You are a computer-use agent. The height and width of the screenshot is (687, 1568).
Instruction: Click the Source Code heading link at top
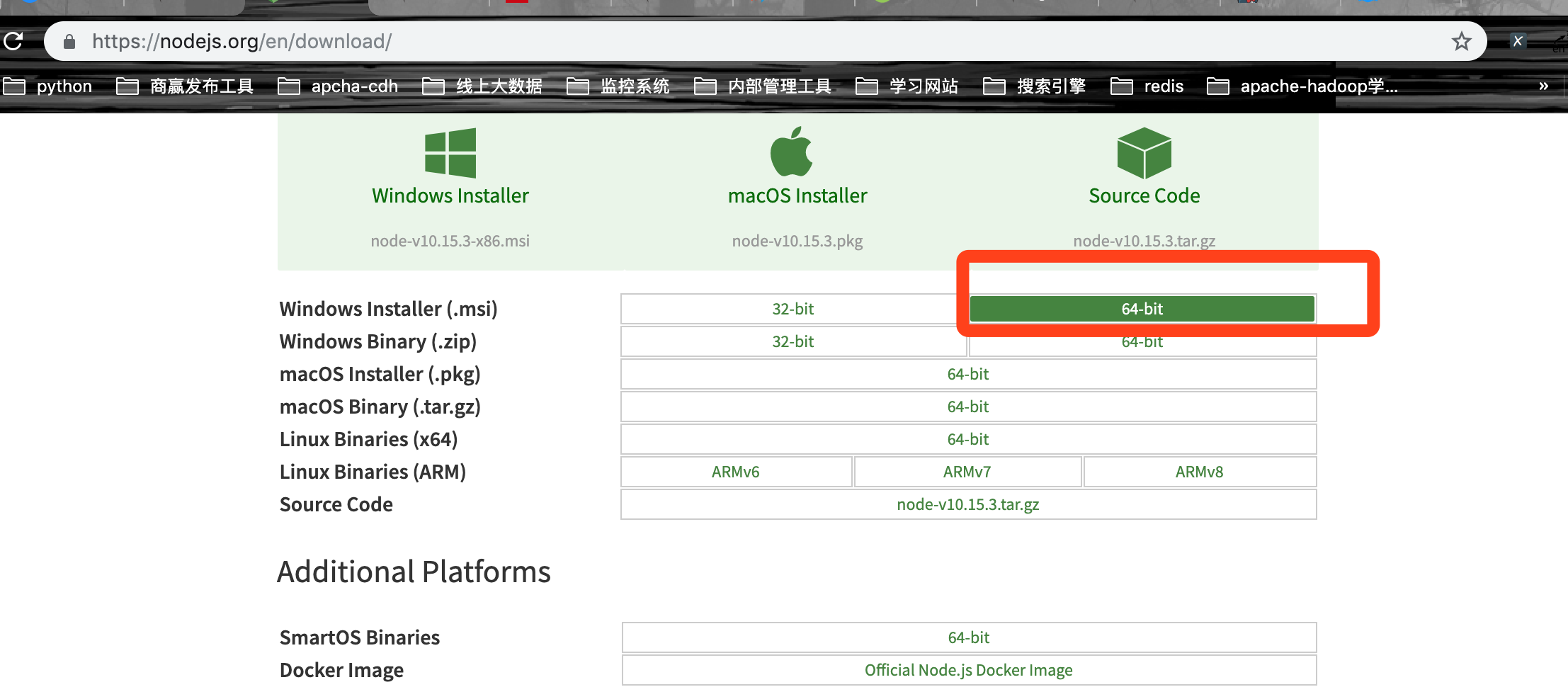[1144, 195]
